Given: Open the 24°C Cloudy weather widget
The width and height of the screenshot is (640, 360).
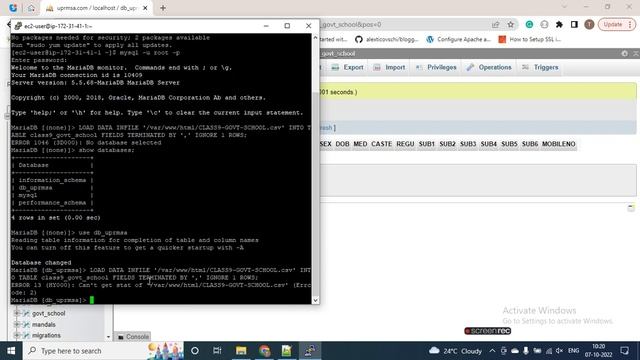Looking at the screenshot, I should tap(455, 351).
